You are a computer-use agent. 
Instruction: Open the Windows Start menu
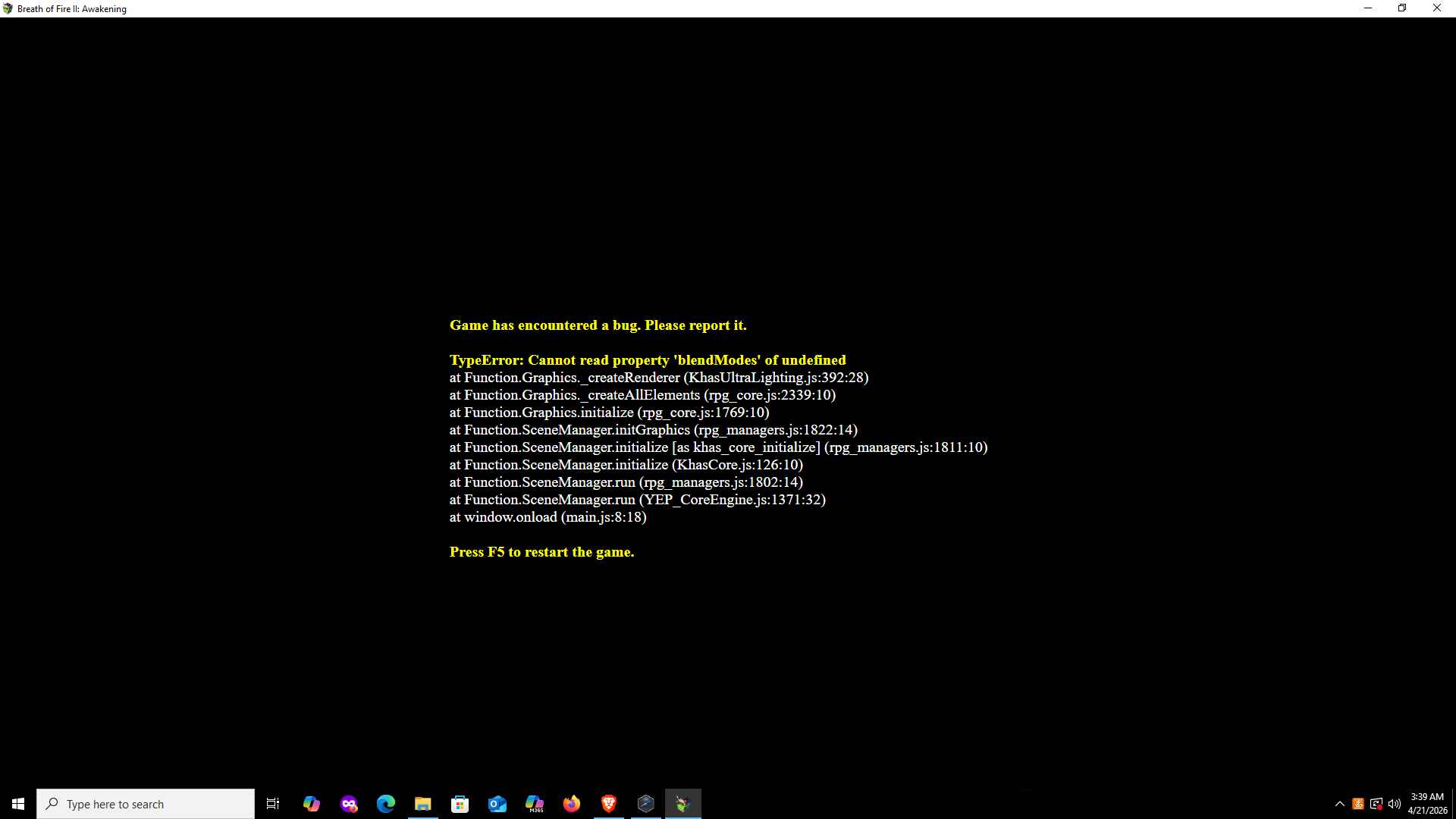pyautogui.click(x=18, y=804)
